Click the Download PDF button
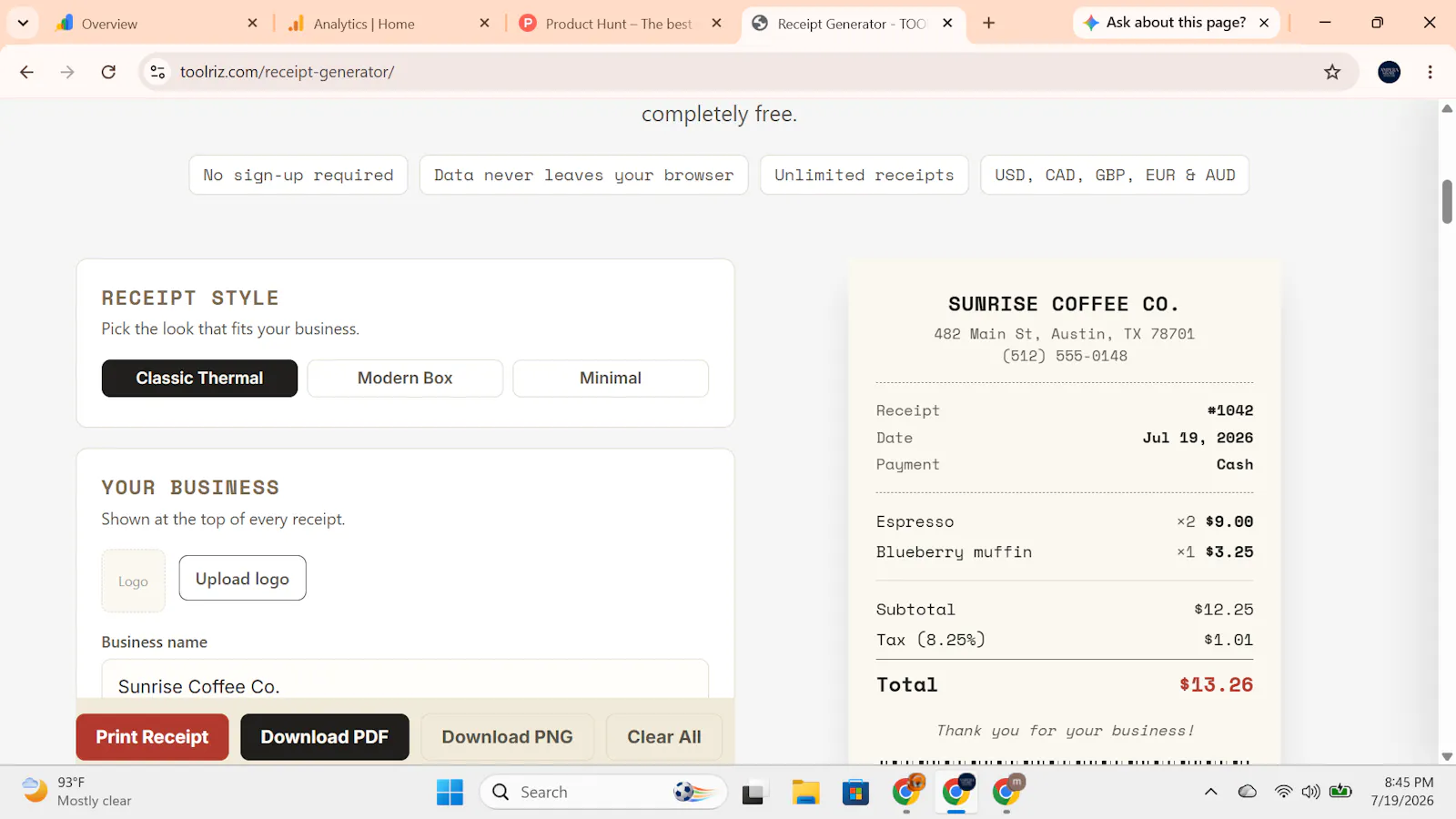This screenshot has width=1456, height=819. pos(325,737)
